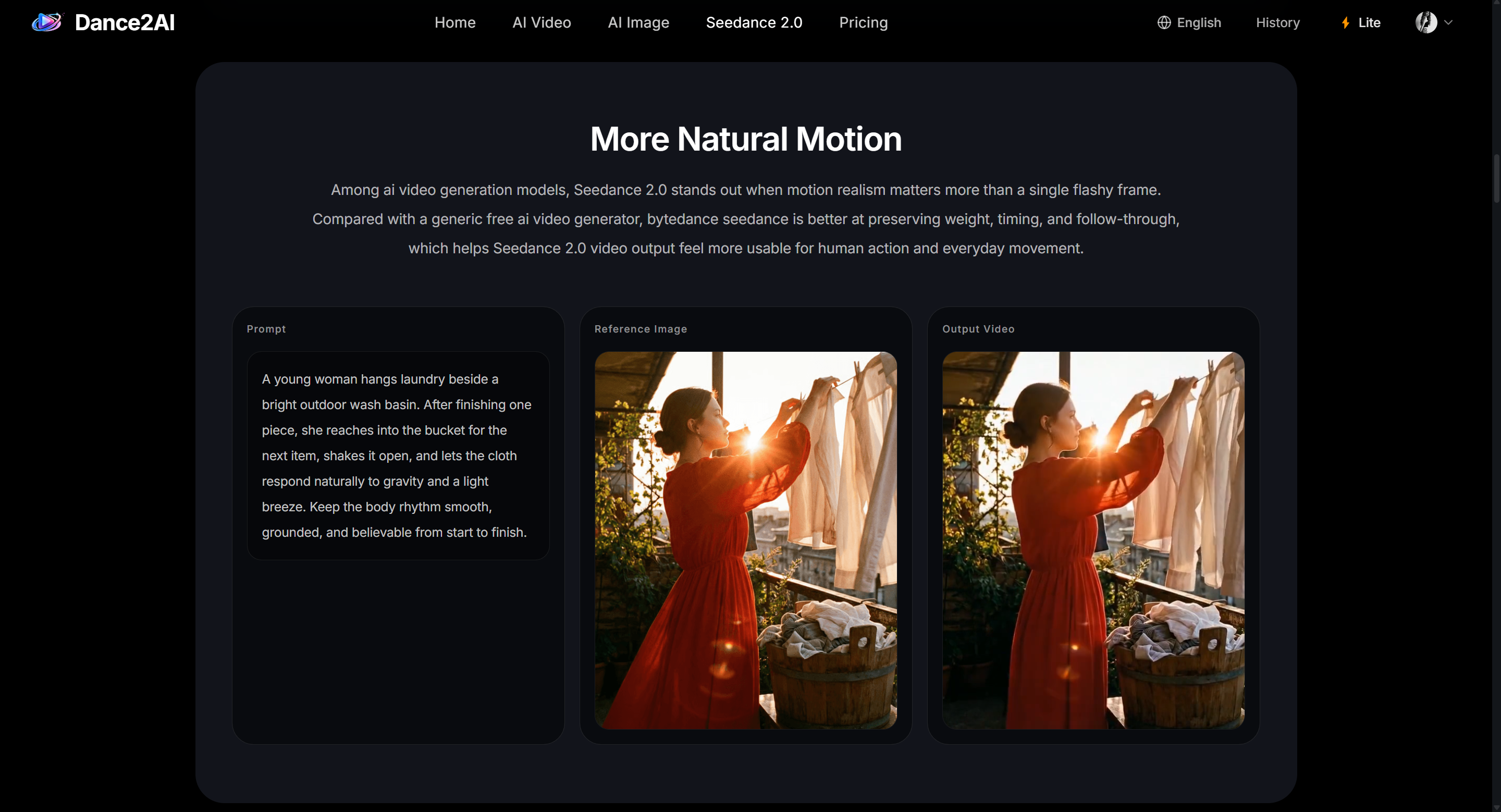Open the account dropdown chevron

coord(1449,22)
